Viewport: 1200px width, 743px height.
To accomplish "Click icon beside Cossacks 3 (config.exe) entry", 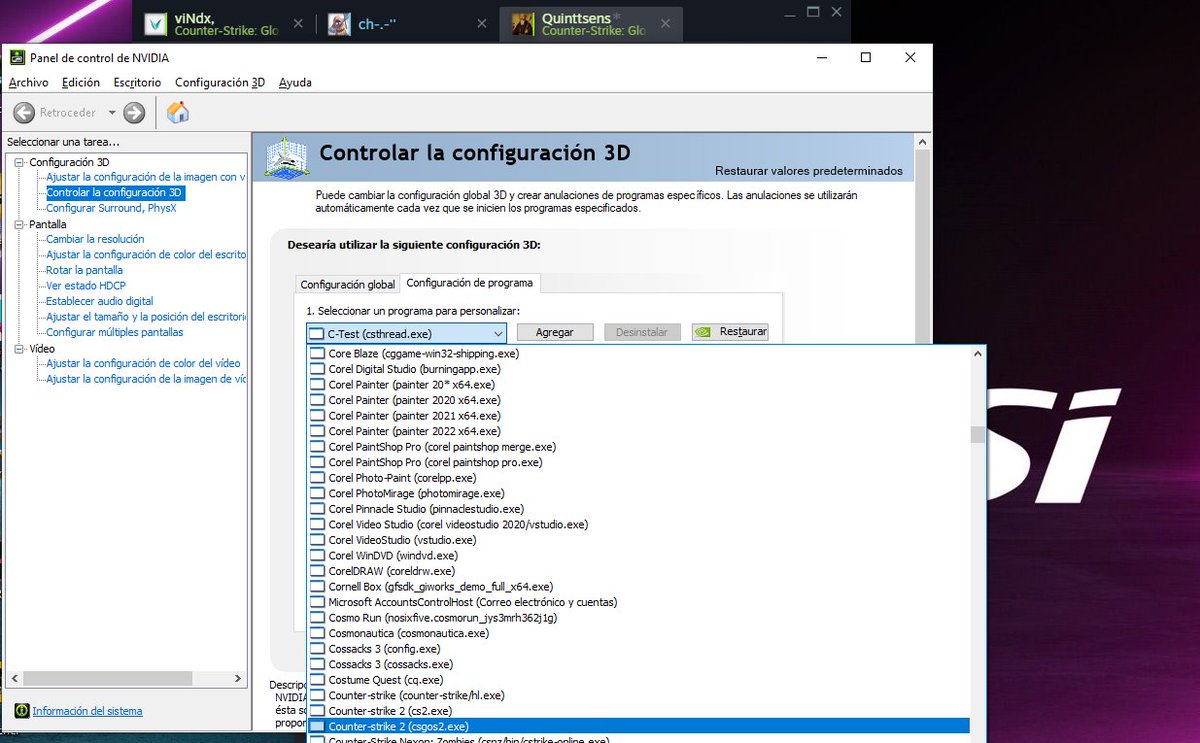I will 318,649.
